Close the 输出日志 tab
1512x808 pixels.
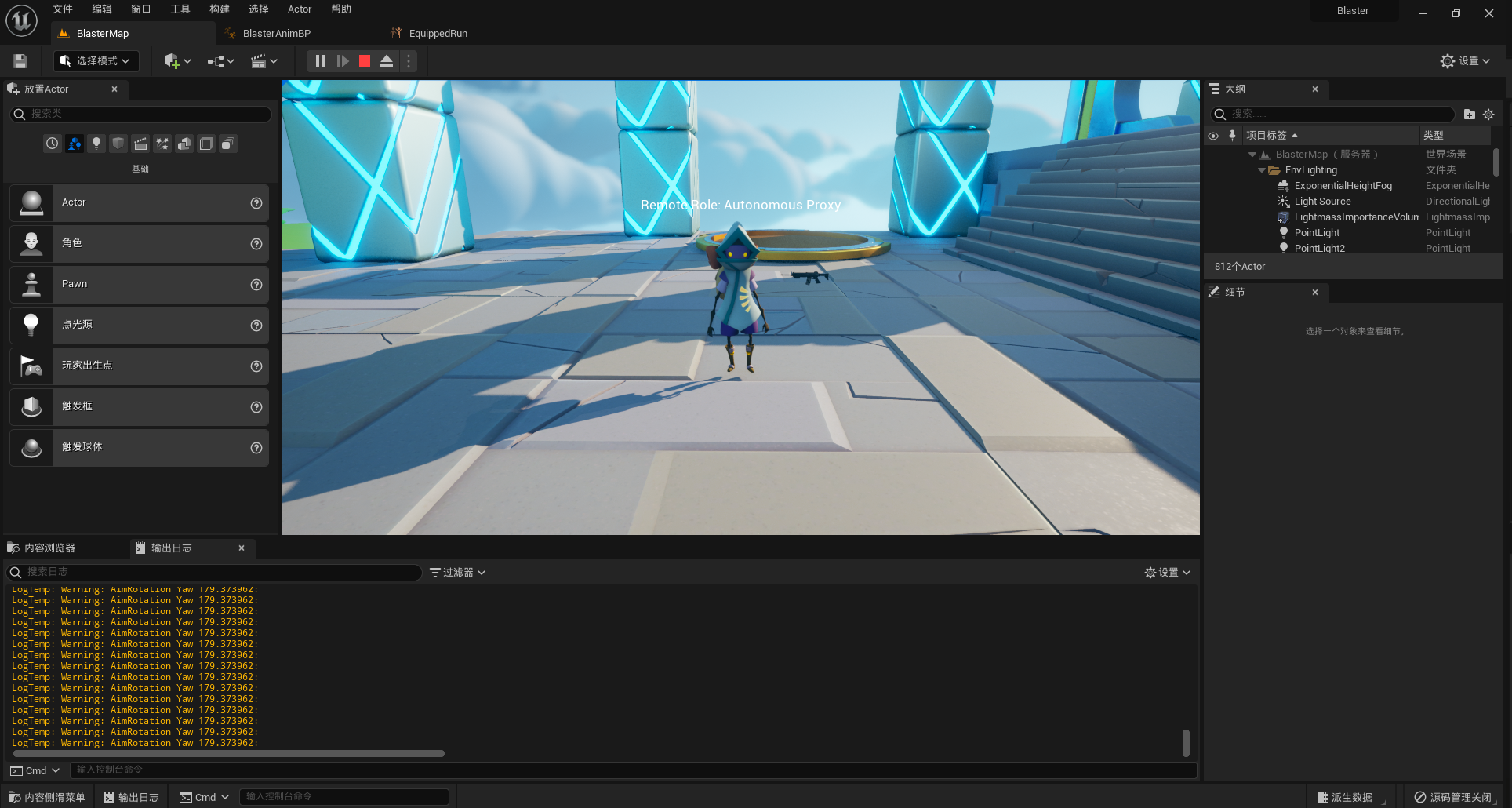[x=242, y=548]
